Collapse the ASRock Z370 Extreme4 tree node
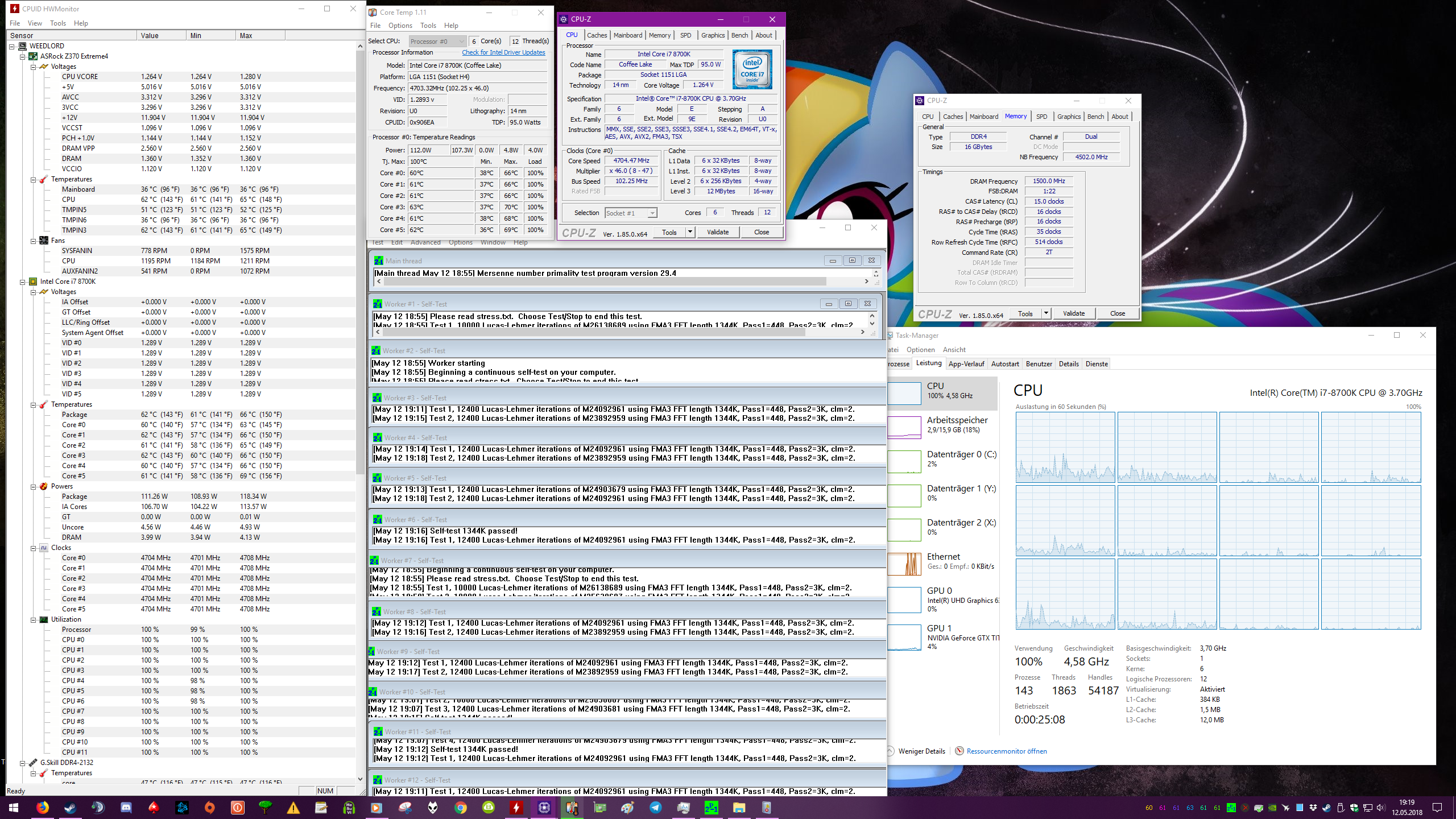Image resolution: width=1456 pixels, height=819 pixels. (23, 56)
